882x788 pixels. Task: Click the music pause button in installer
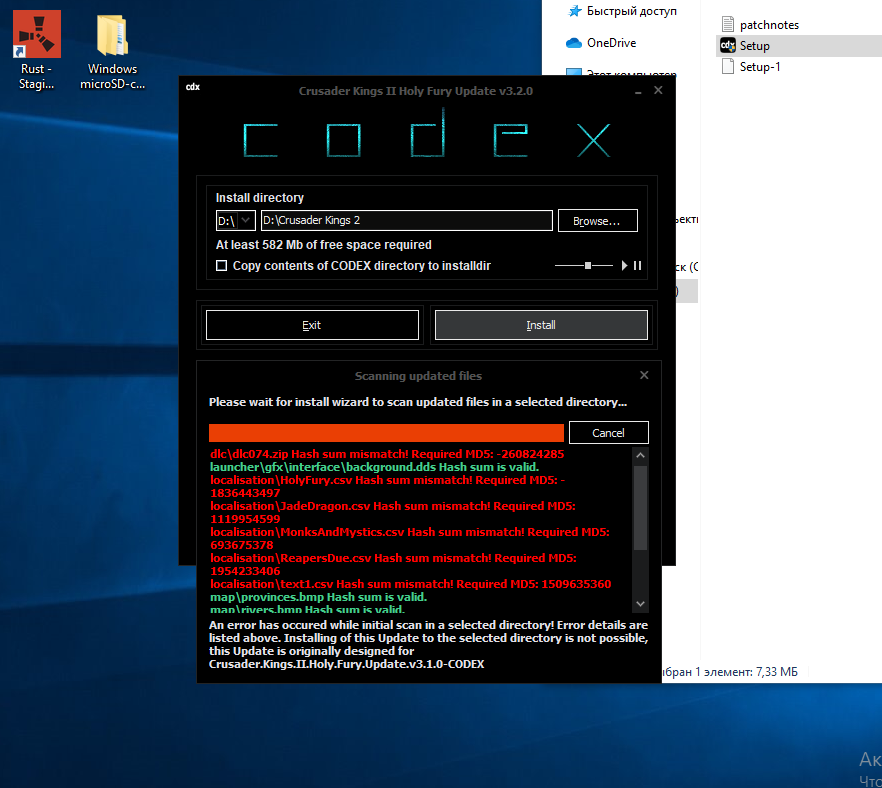click(x=637, y=265)
